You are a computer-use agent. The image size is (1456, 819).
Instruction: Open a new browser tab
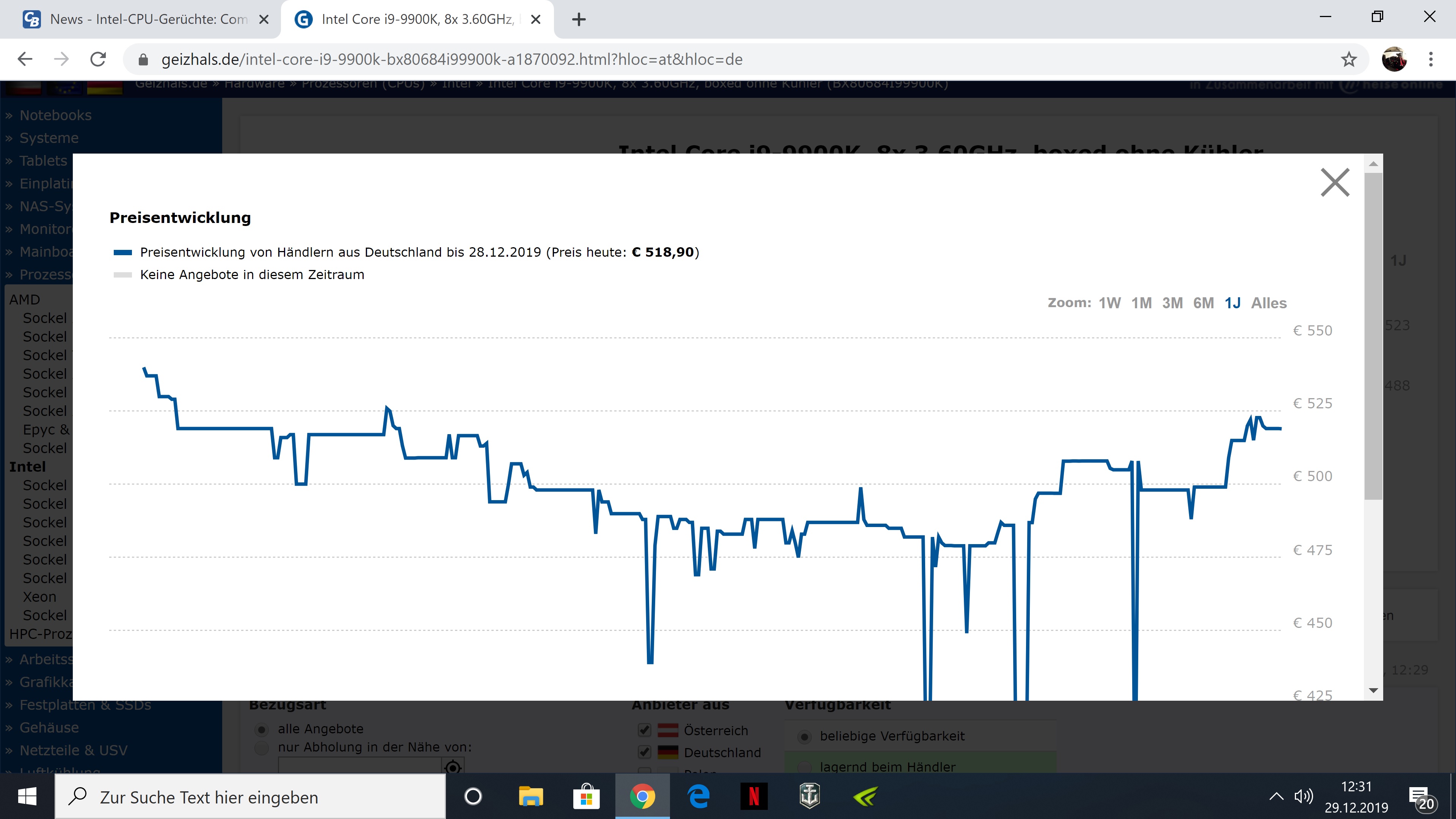[579, 20]
